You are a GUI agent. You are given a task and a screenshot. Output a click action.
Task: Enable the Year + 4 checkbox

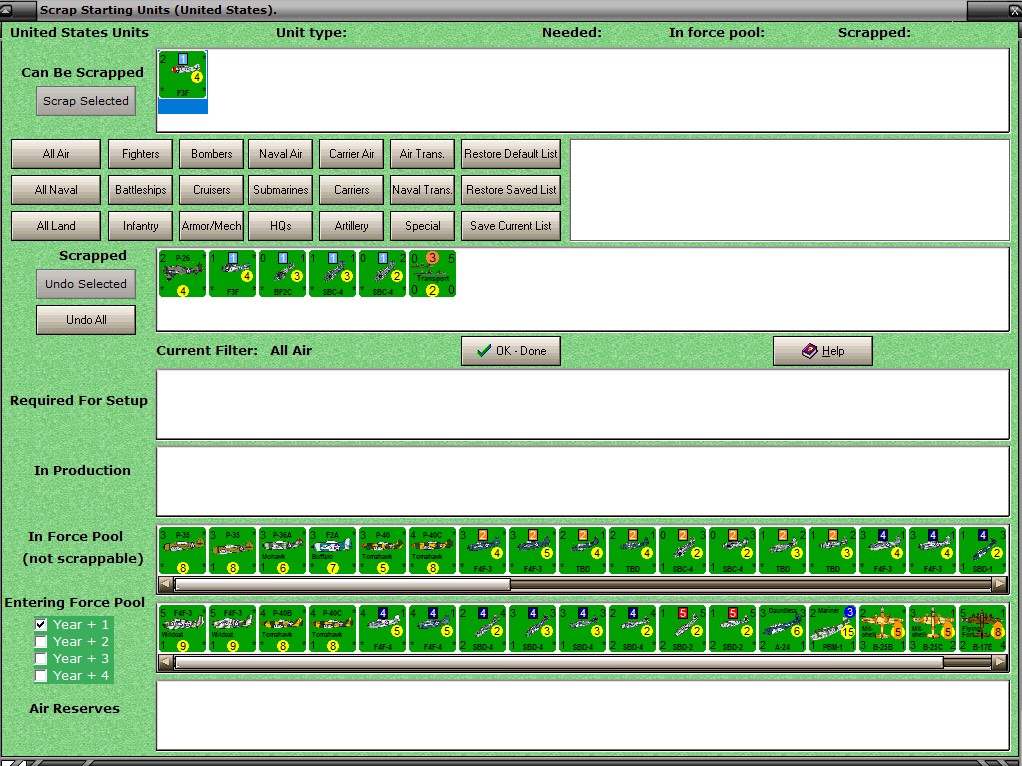click(x=40, y=675)
